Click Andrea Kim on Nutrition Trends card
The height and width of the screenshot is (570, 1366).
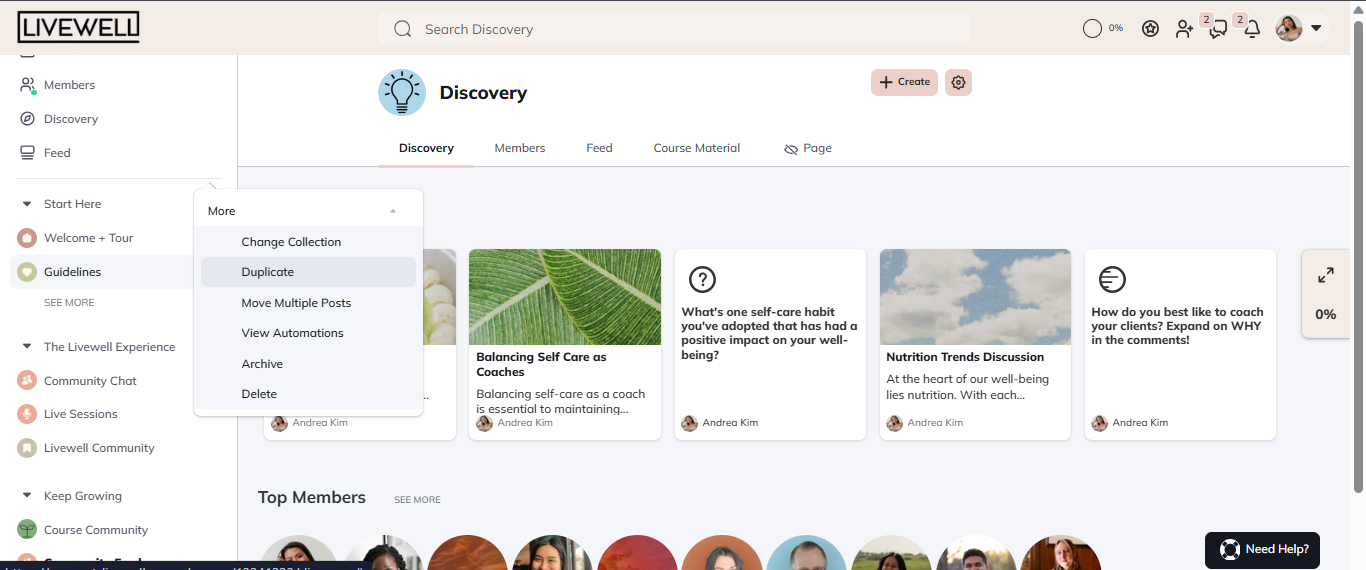(x=935, y=423)
